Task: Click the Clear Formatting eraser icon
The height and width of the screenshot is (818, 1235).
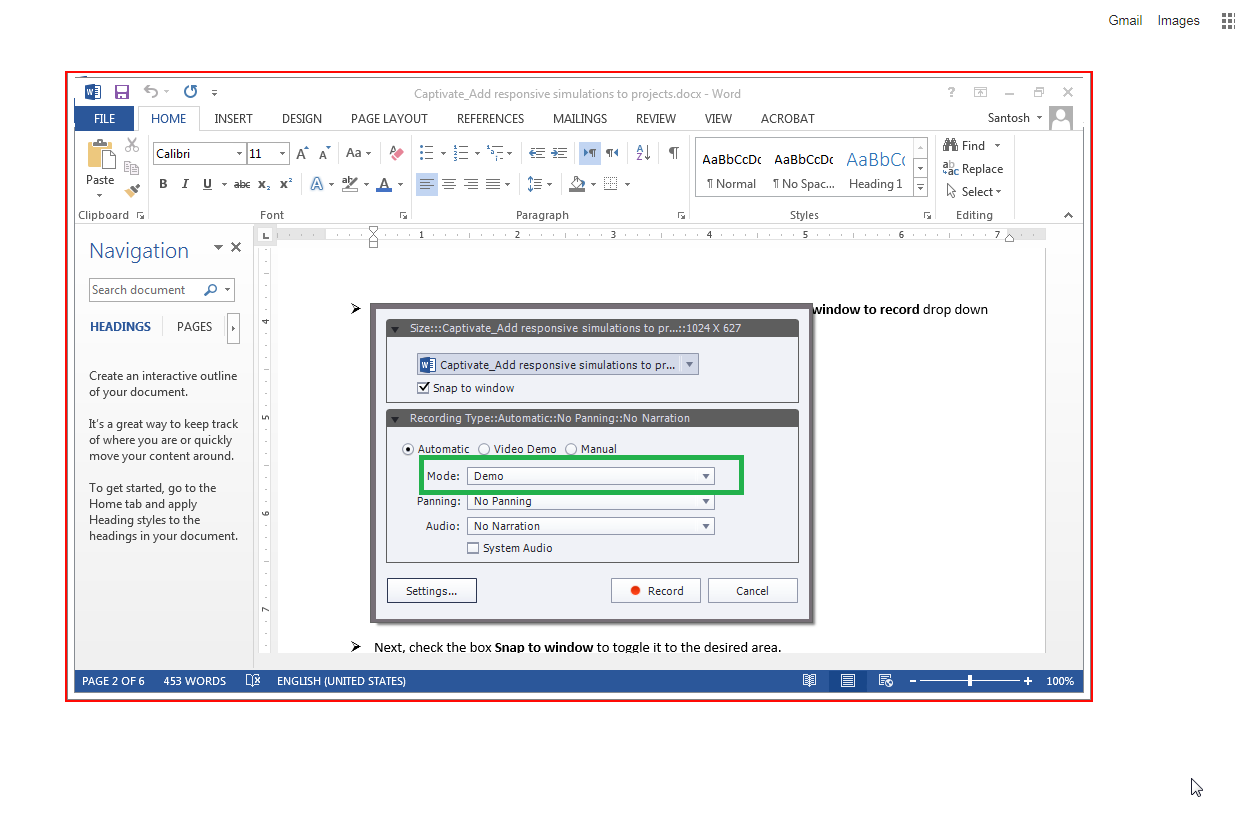Action: [x=396, y=153]
